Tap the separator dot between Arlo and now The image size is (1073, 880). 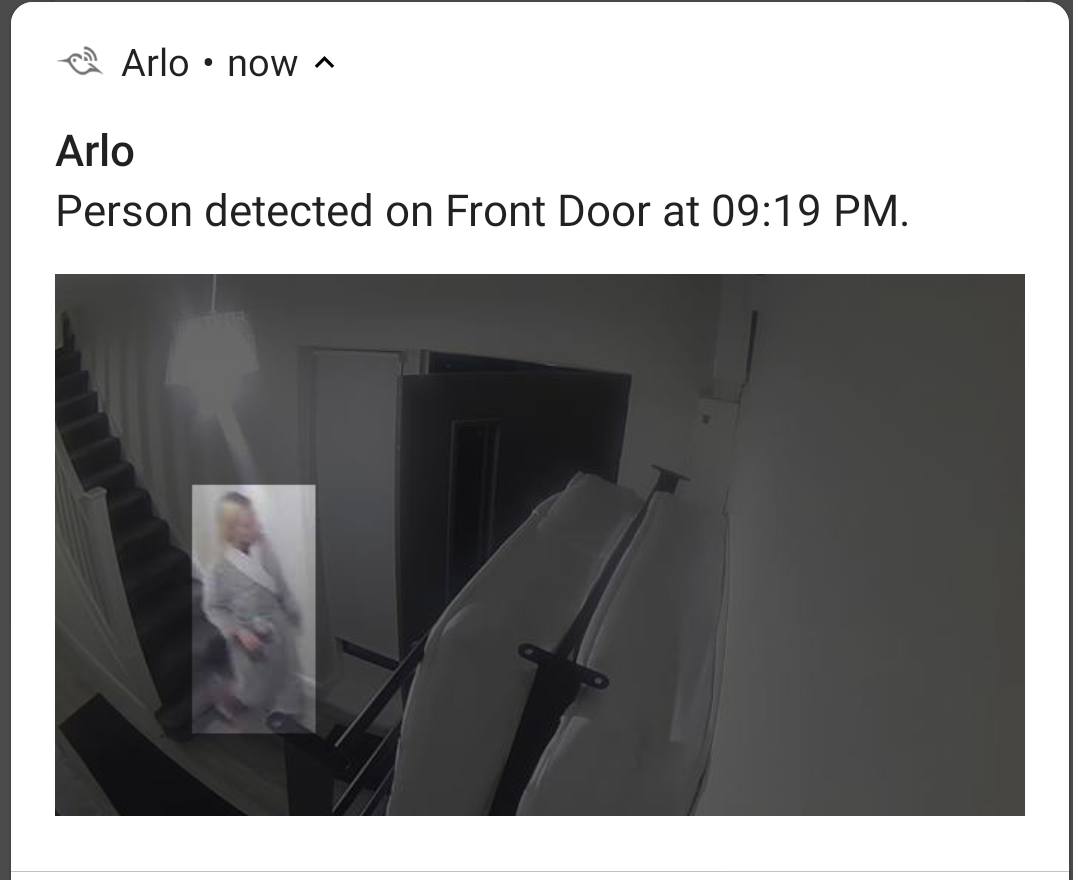click(208, 64)
